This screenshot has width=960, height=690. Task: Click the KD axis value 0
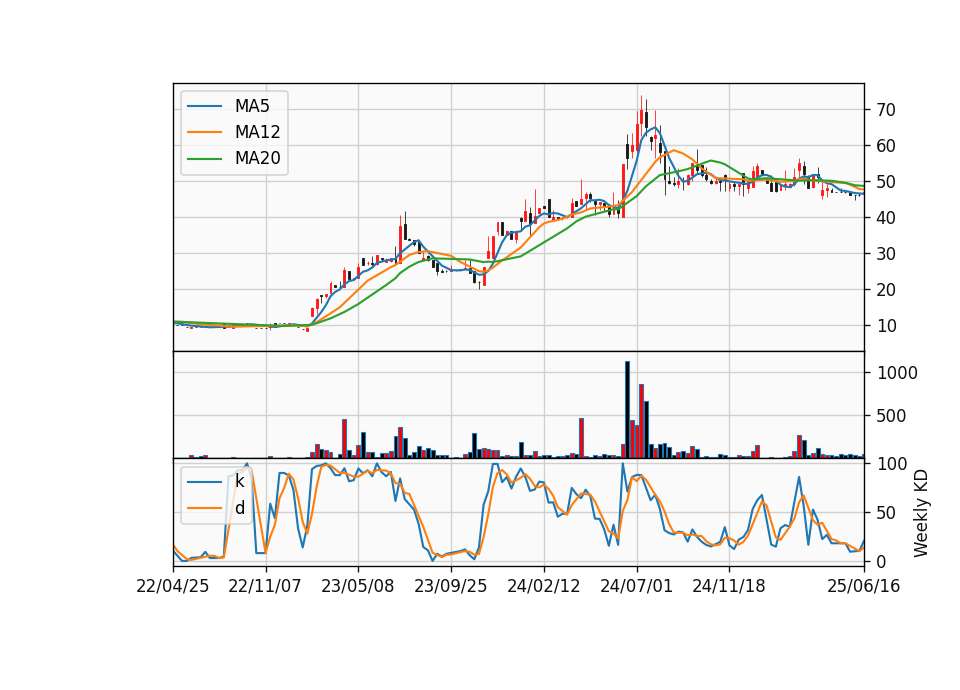click(x=882, y=561)
